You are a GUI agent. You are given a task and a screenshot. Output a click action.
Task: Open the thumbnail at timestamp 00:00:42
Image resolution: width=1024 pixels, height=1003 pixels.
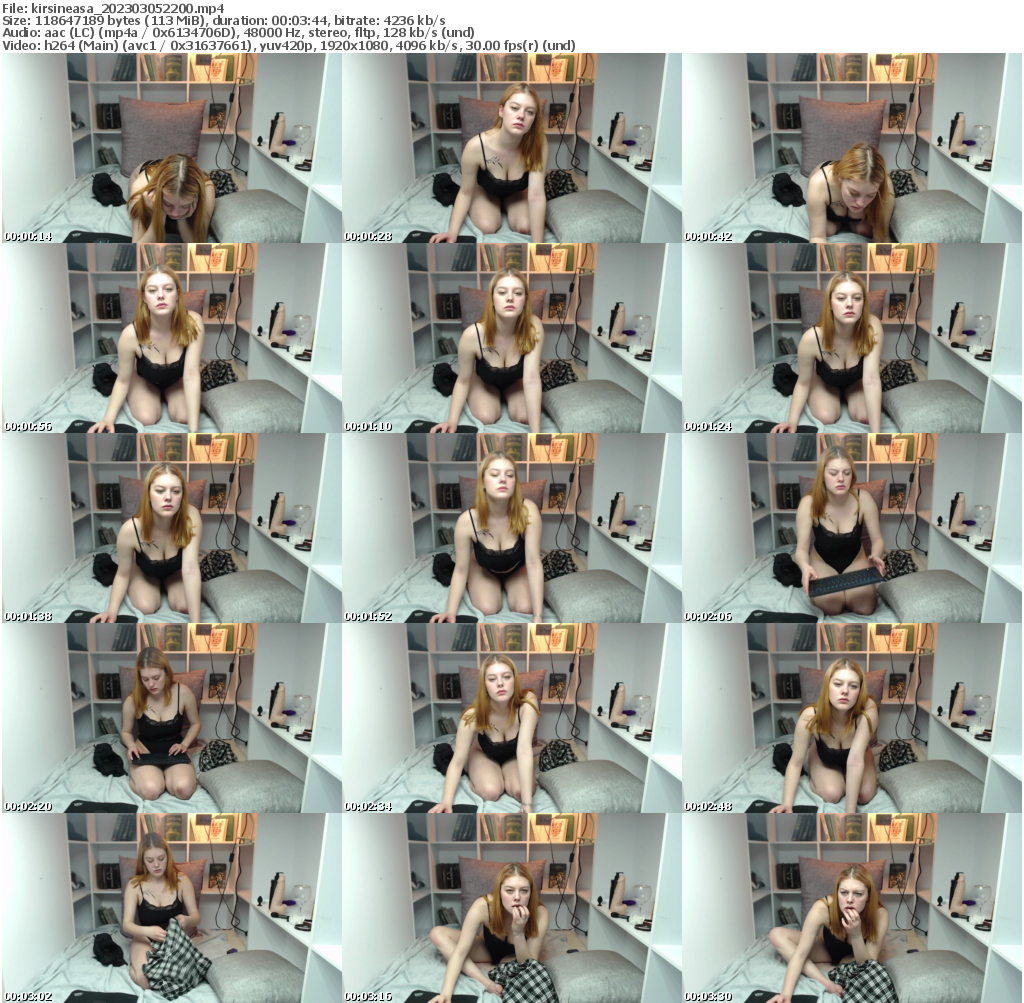[x=852, y=148]
